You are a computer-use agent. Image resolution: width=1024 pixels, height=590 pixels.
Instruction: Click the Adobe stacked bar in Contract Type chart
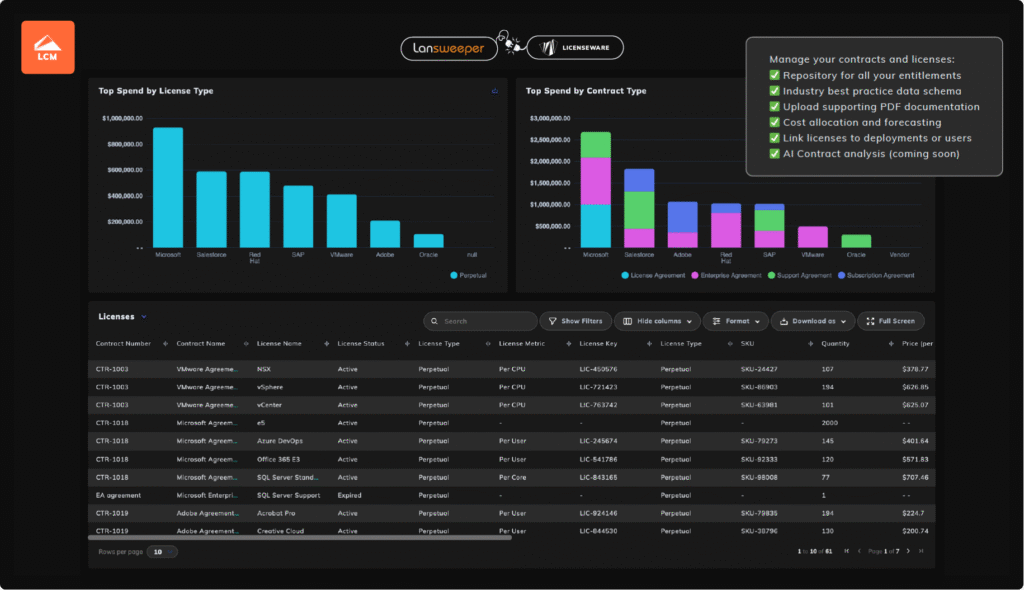[x=682, y=225]
